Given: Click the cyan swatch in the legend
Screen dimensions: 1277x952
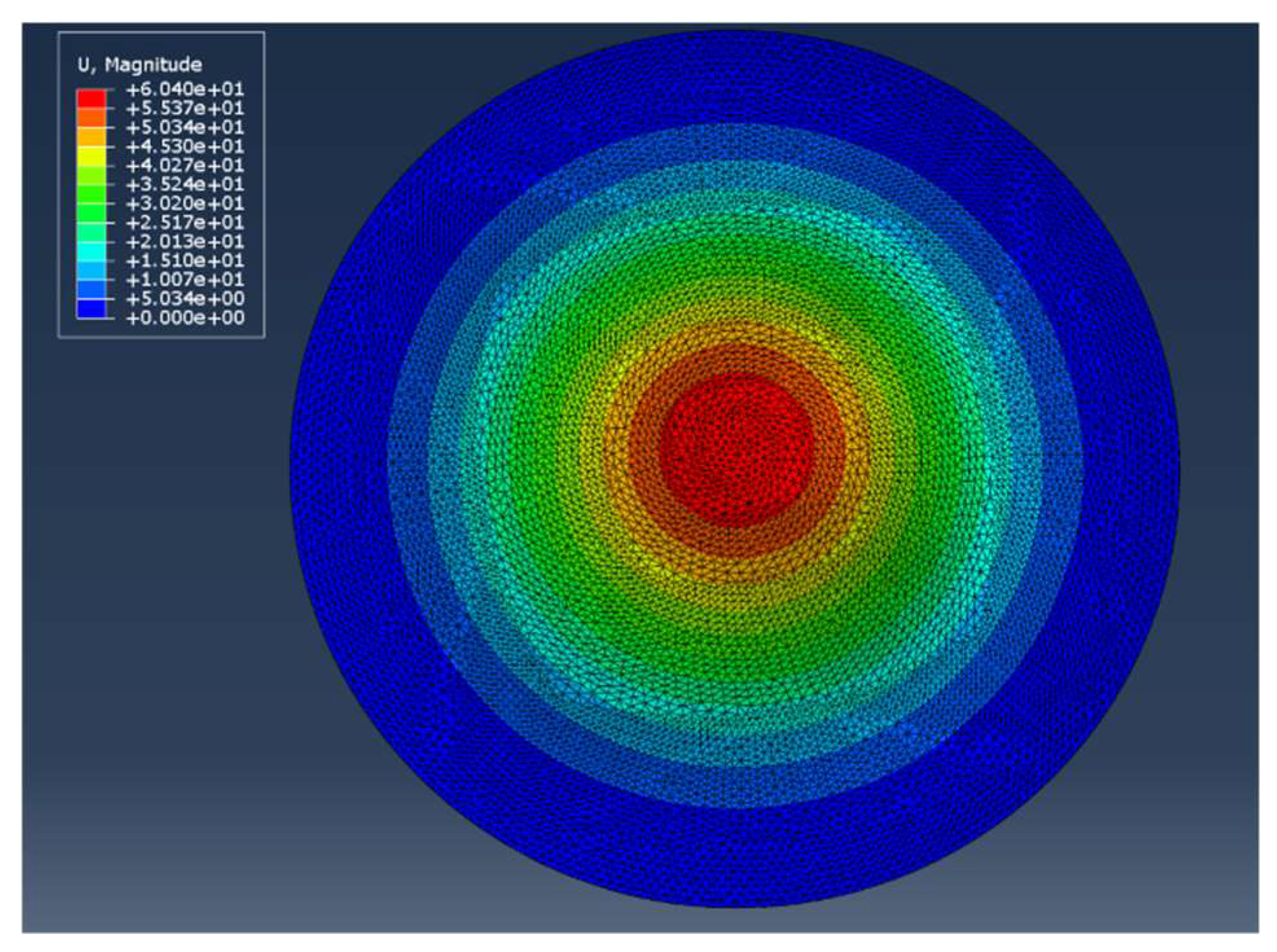Looking at the screenshot, I should tap(91, 251).
